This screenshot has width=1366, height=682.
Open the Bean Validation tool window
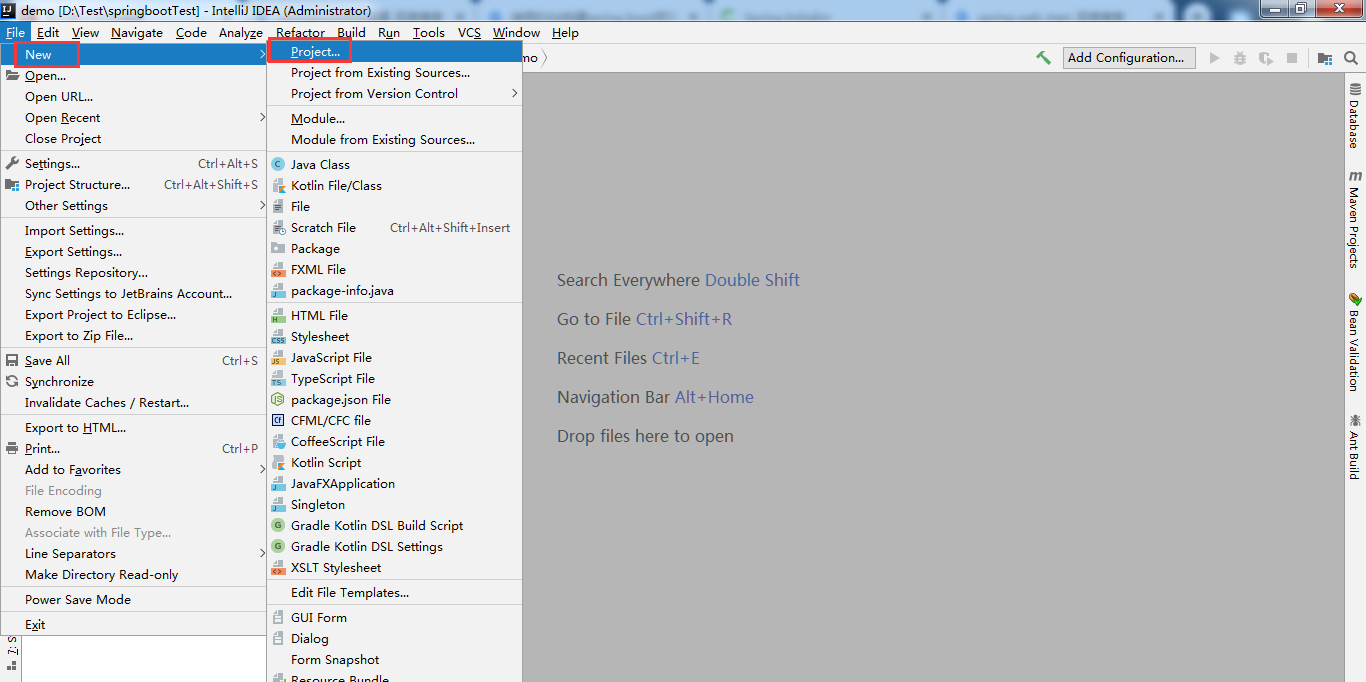(x=1355, y=341)
